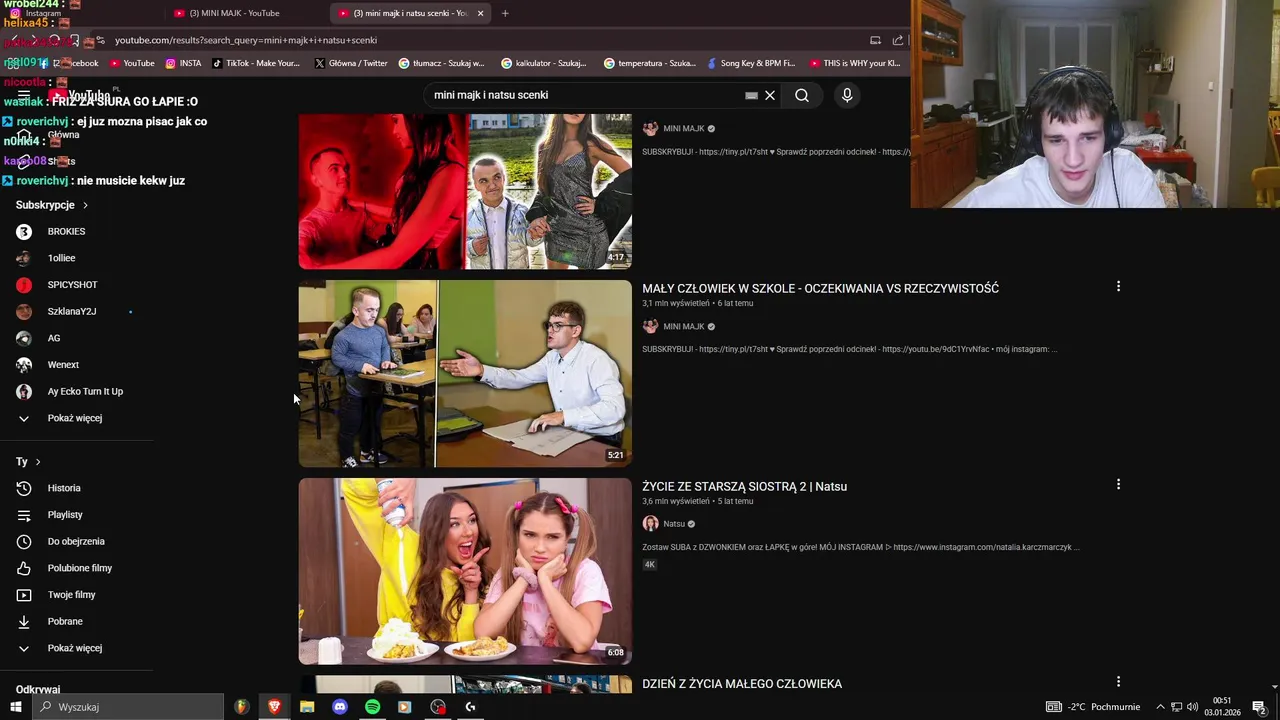Open Discord from the taskbar

tap(340, 707)
